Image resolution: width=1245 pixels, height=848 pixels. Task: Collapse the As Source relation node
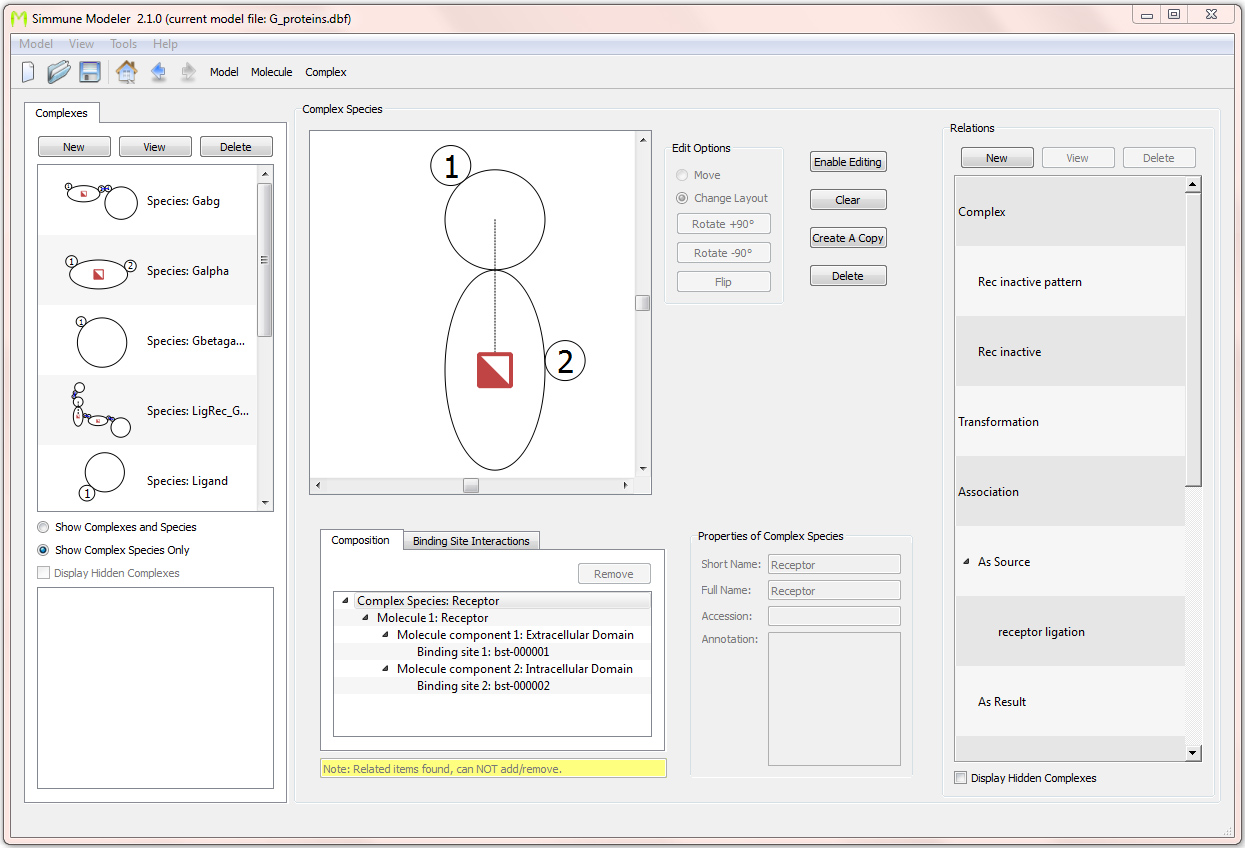point(966,562)
